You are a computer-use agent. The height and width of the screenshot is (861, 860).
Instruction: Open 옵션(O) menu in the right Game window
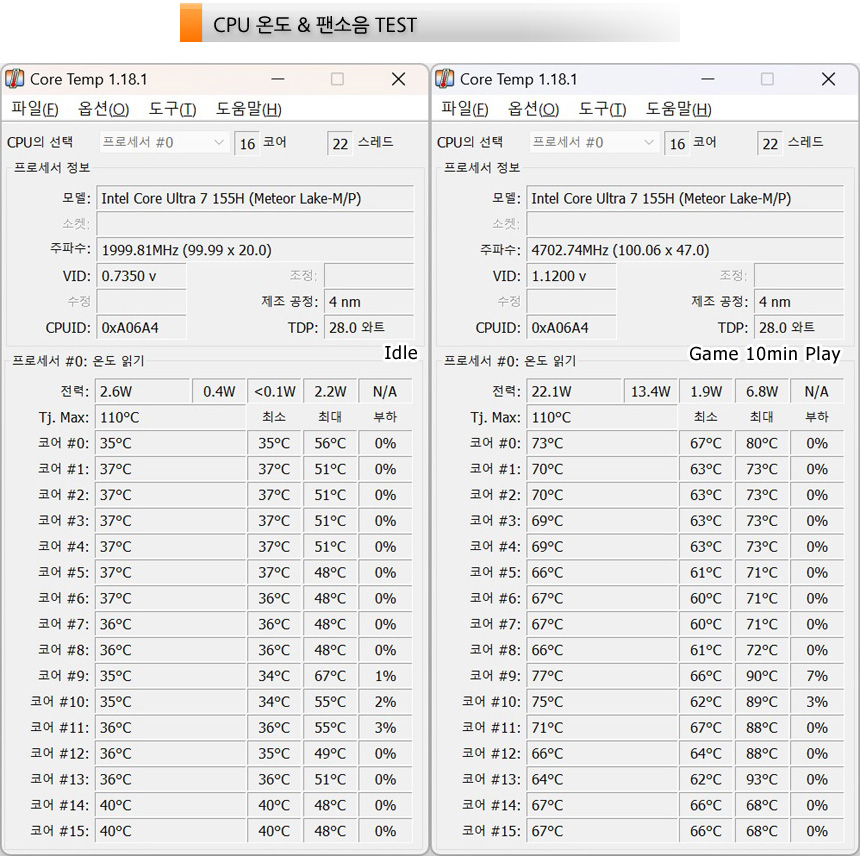click(x=533, y=109)
